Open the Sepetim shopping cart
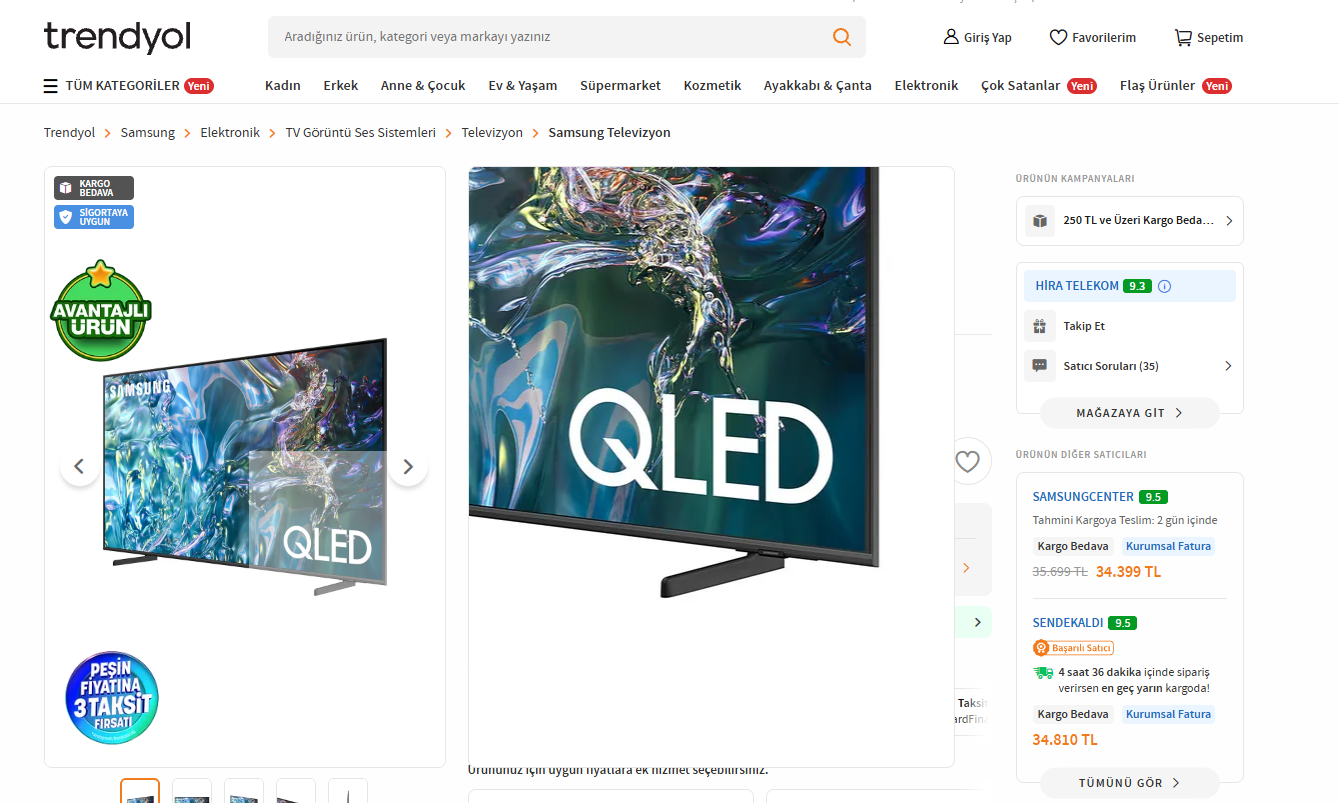The width and height of the screenshot is (1339, 803). 1183,37
